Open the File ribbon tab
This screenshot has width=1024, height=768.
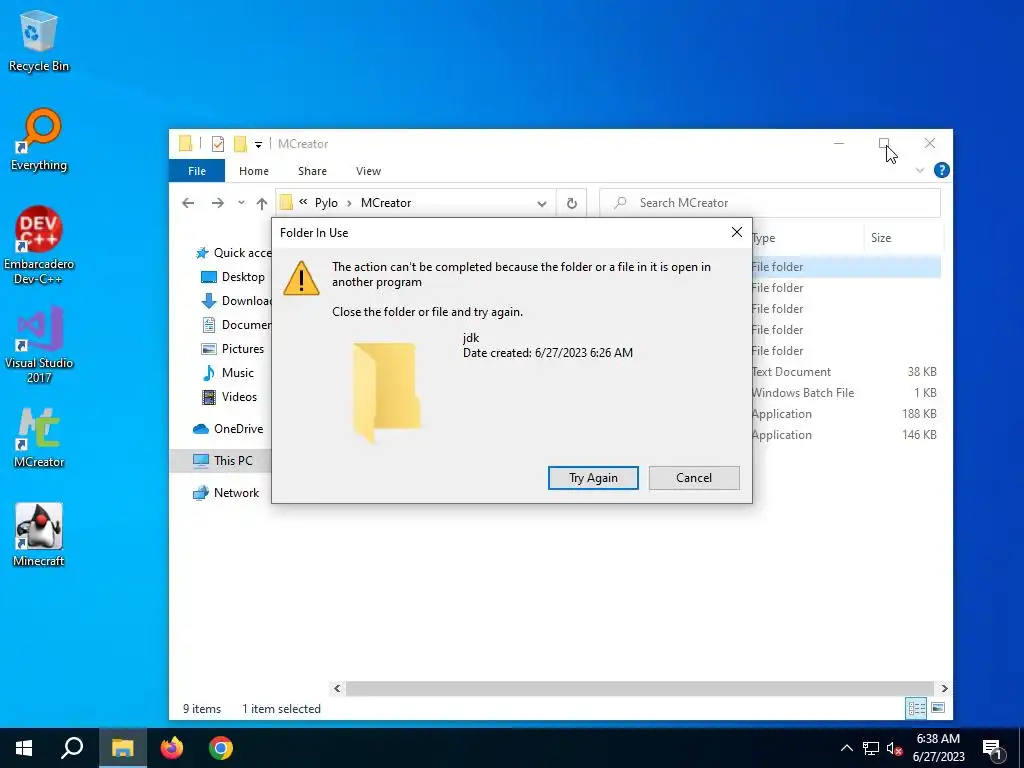197,170
